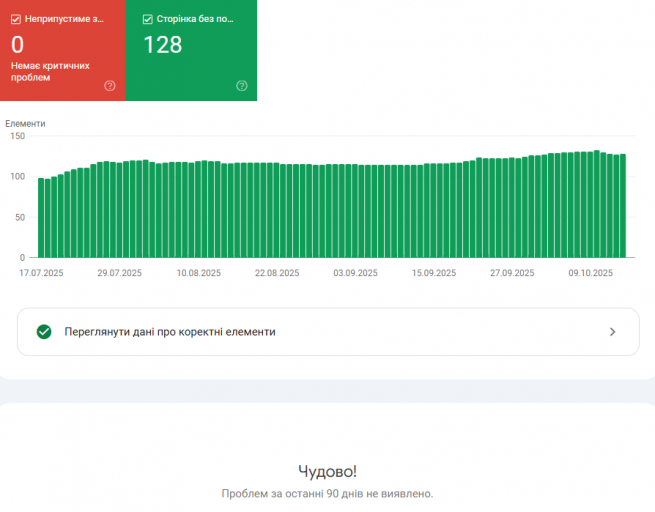The image size is (655, 512).
Task: Click the 'Елементи' axis title
Action: (25, 124)
